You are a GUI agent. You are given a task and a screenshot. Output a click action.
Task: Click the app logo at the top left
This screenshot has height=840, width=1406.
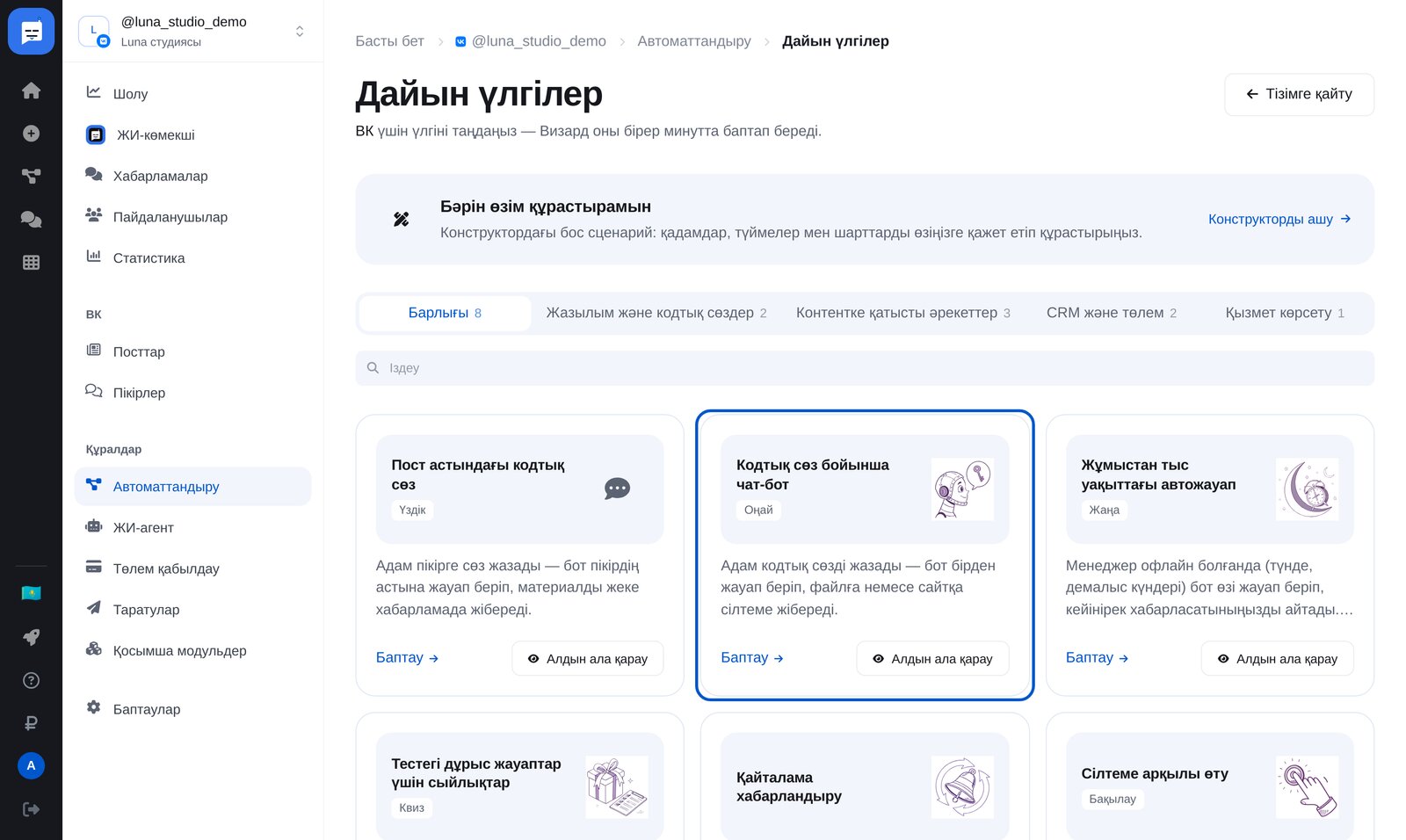pos(31,32)
